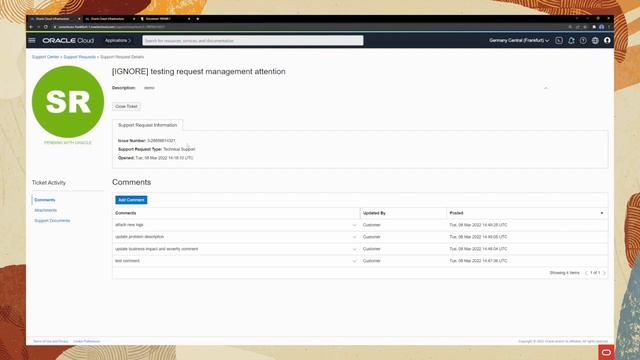Toggle sort arrow on the Posted column
Image resolution: width=640 pixels, height=360 pixels.
(x=602, y=213)
